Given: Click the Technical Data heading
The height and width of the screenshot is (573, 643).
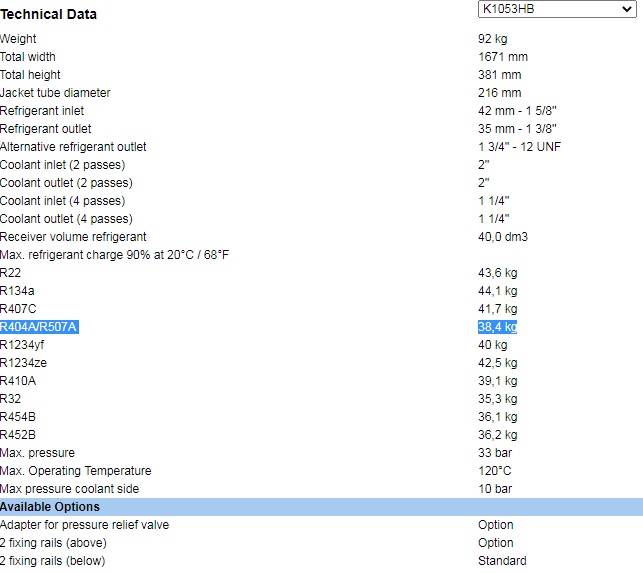Looking at the screenshot, I should click(x=49, y=14).
